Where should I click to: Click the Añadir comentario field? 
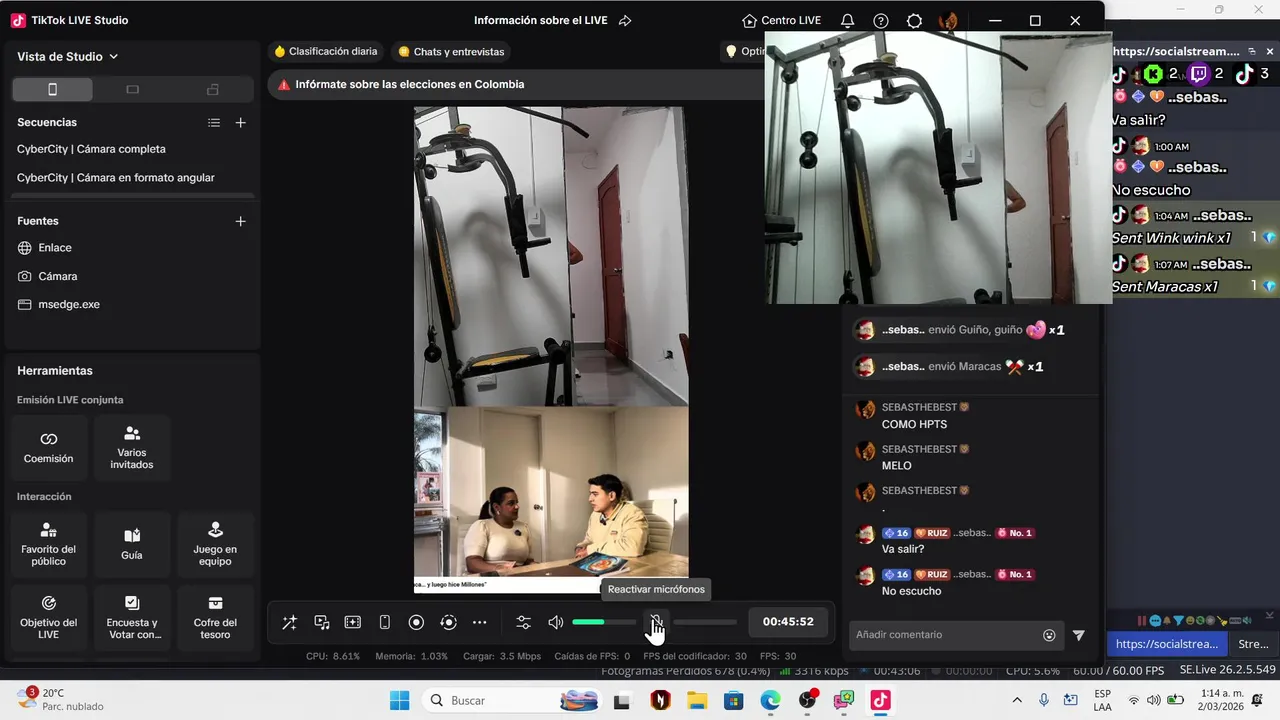click(944, 635)
